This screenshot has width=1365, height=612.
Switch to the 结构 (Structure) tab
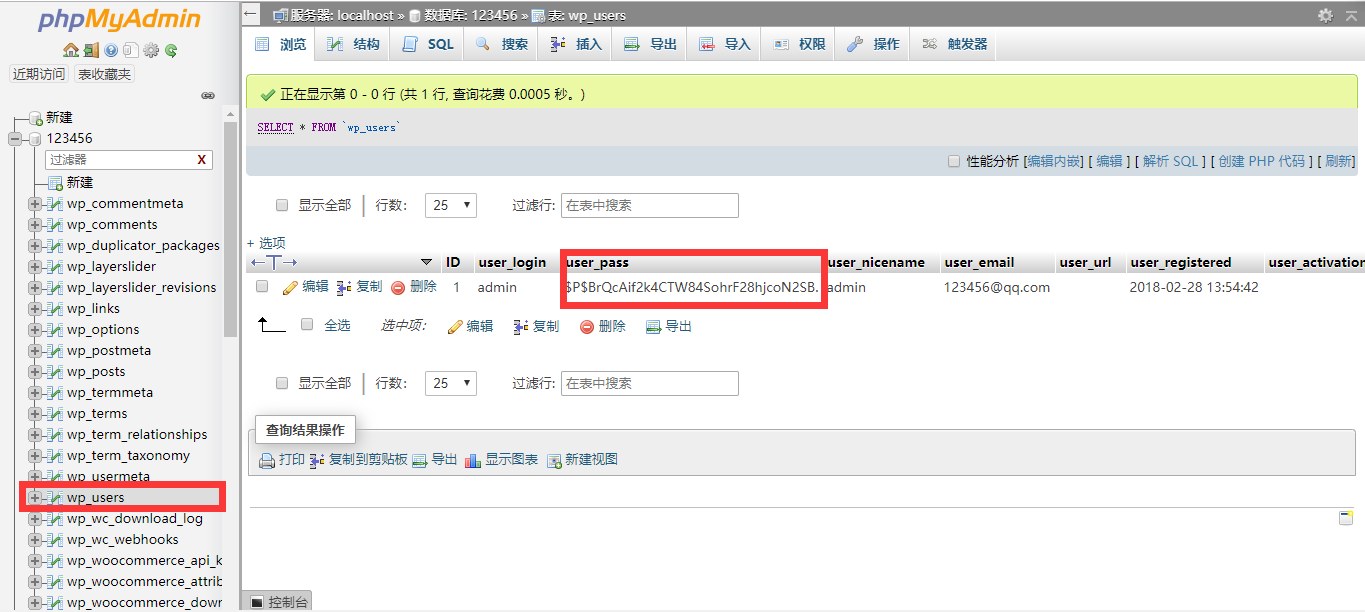point(353,44)
